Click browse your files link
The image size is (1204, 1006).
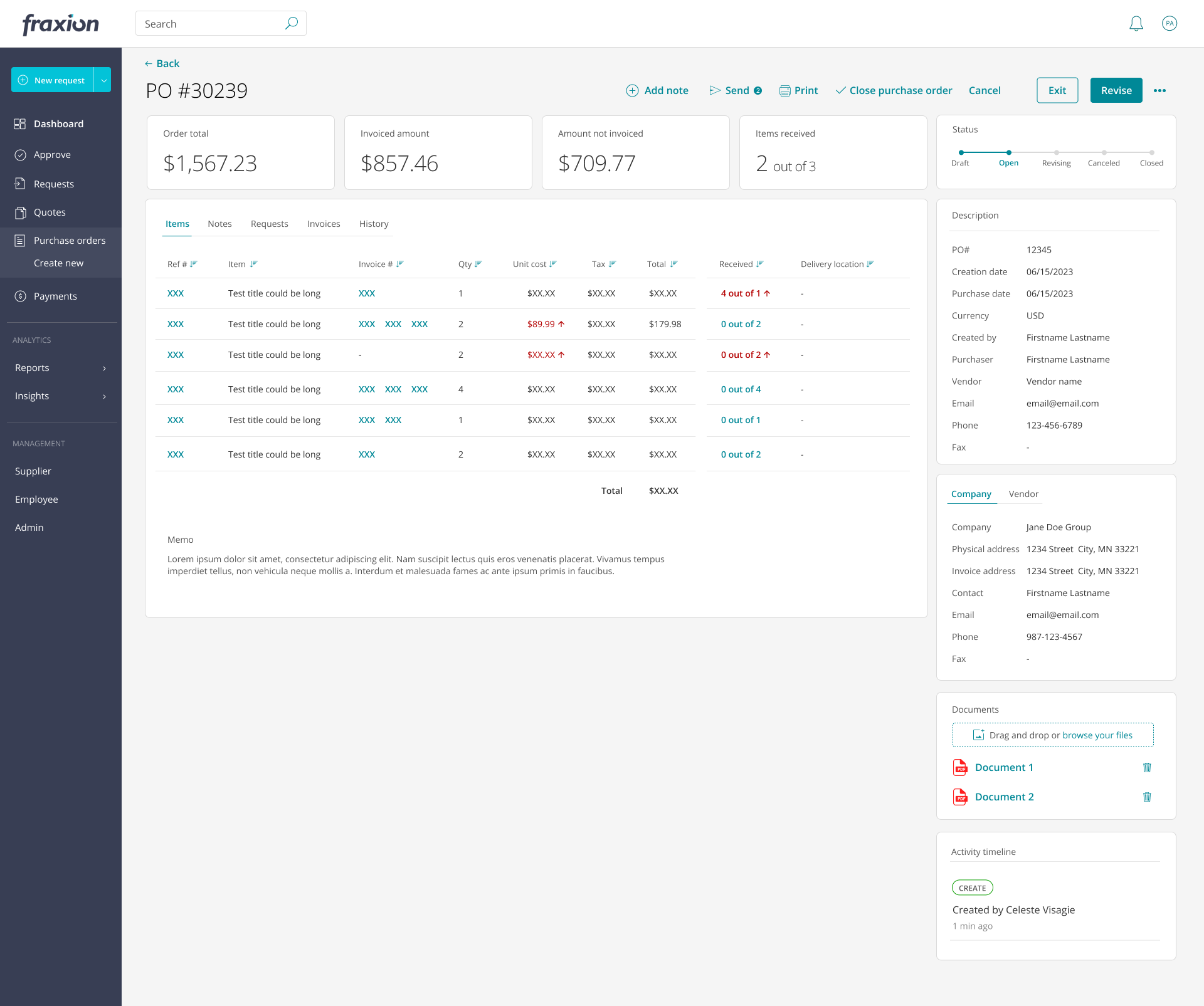coord(1097,735)
